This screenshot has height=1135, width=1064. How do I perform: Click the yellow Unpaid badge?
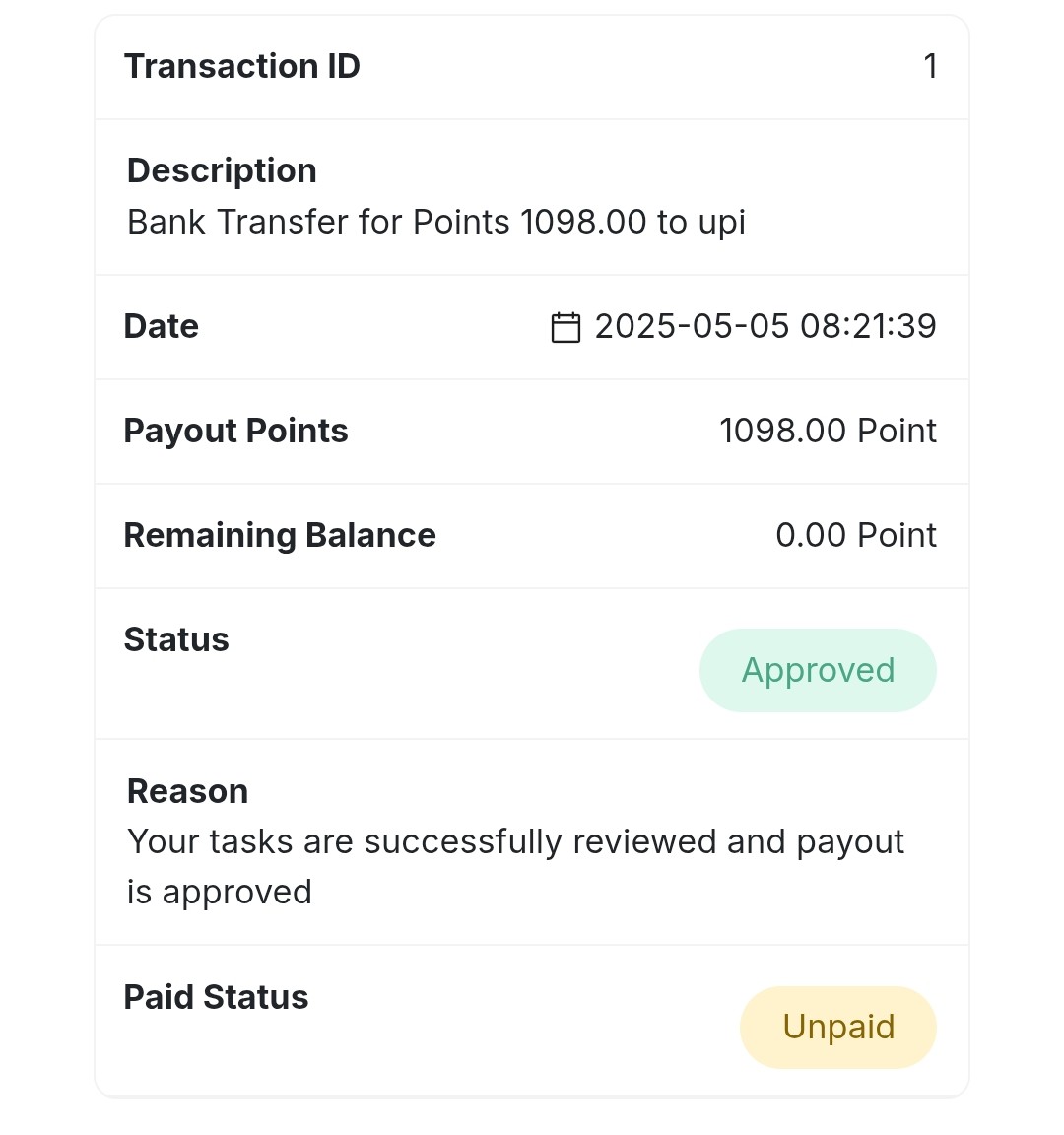coord(838,1028)
